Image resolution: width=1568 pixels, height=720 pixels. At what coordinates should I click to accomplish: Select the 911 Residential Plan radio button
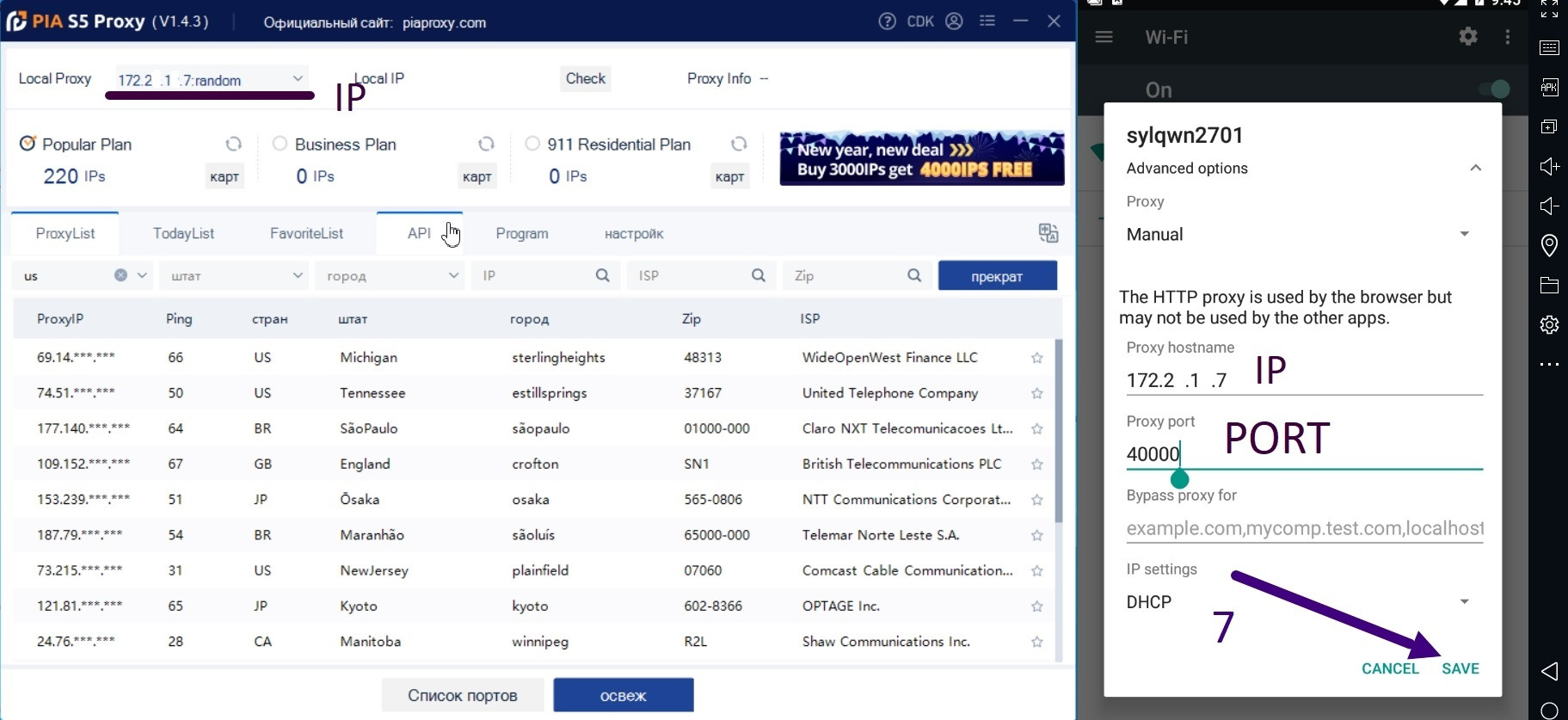click(532, 144)
